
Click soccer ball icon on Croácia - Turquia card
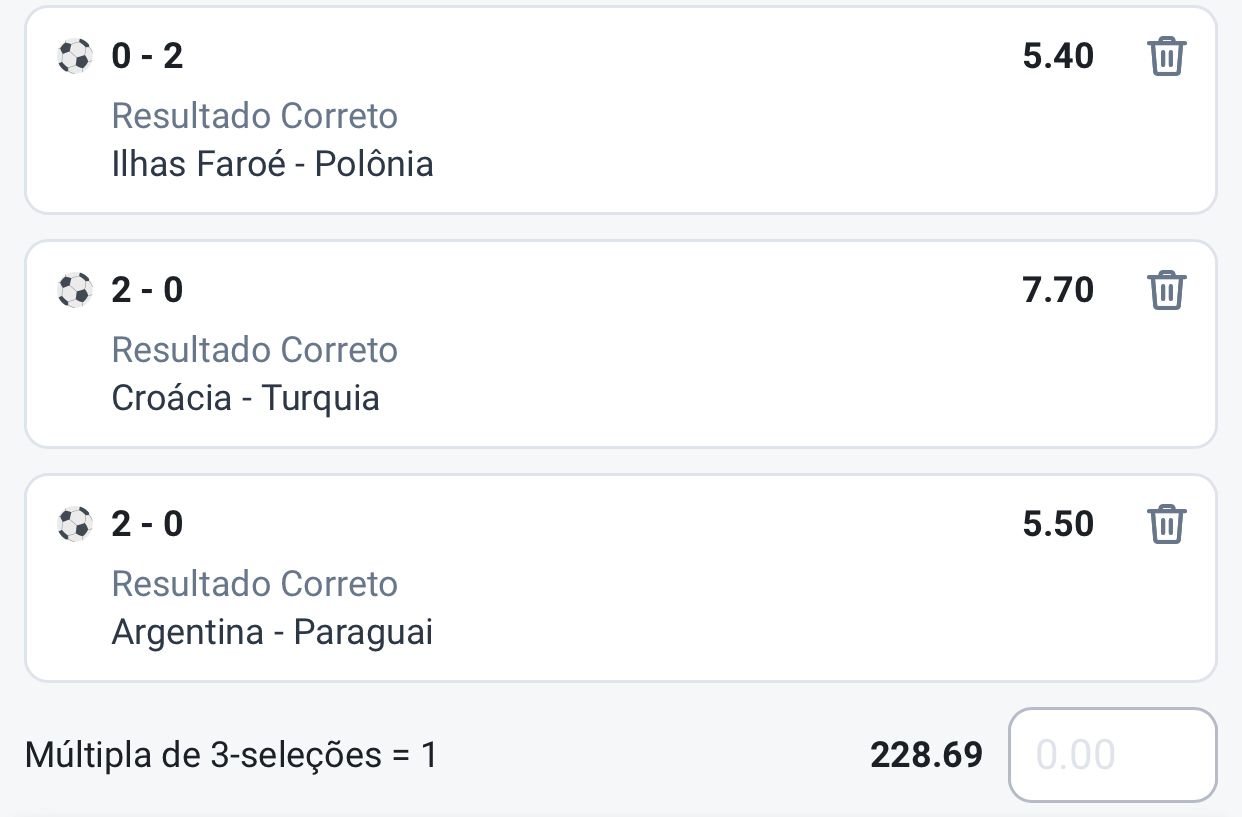tap(75, 290)
